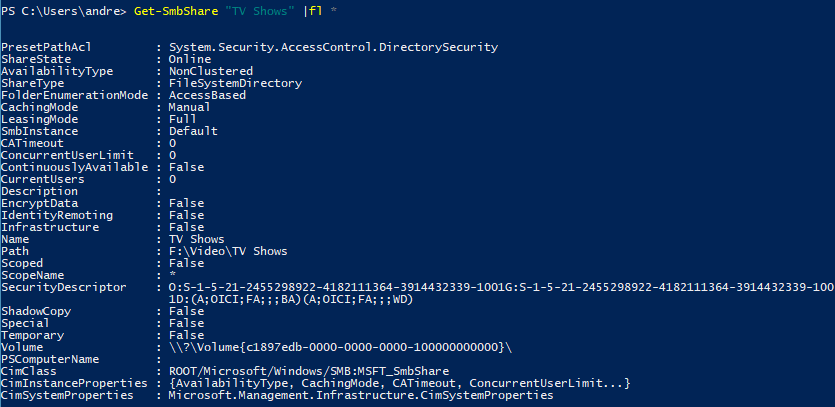Viewport: 835px width, 407px height.
Task: Click the FolderEnumerationMode value AccessBased
Action: [208, 95]
